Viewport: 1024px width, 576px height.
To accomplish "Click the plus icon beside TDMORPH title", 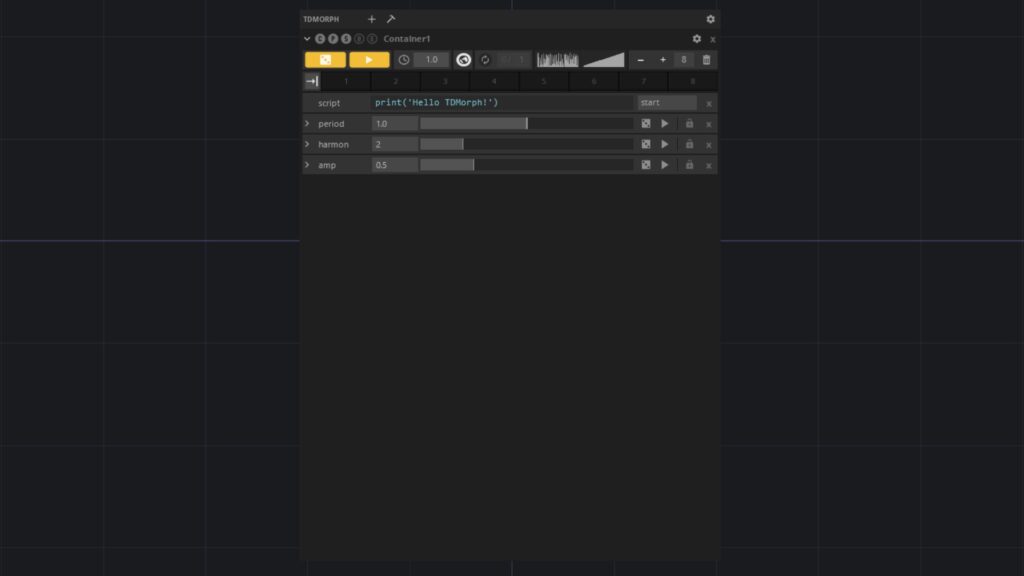I will pos(372,19).
